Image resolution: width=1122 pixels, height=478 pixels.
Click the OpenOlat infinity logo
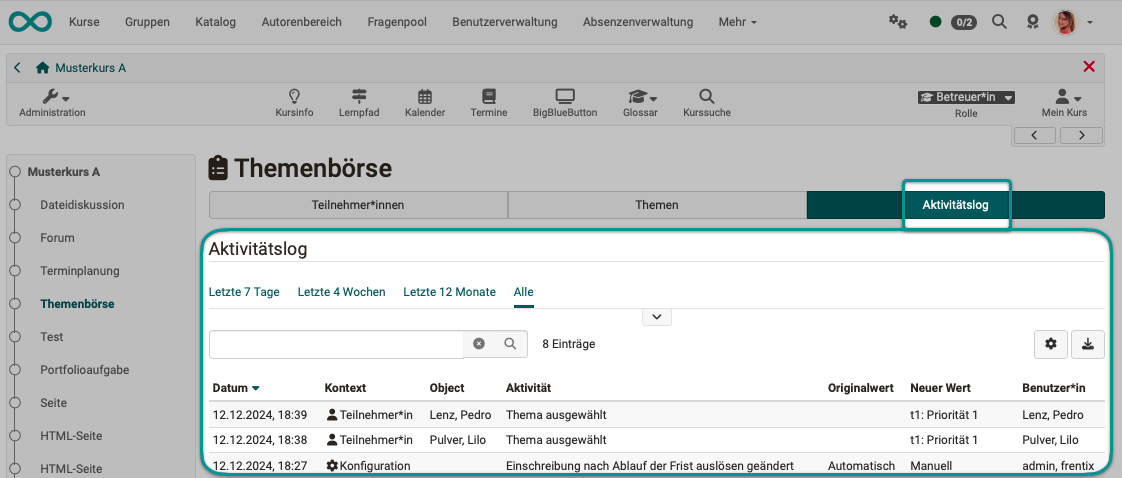pyautogui.click(x=30, y=21)
